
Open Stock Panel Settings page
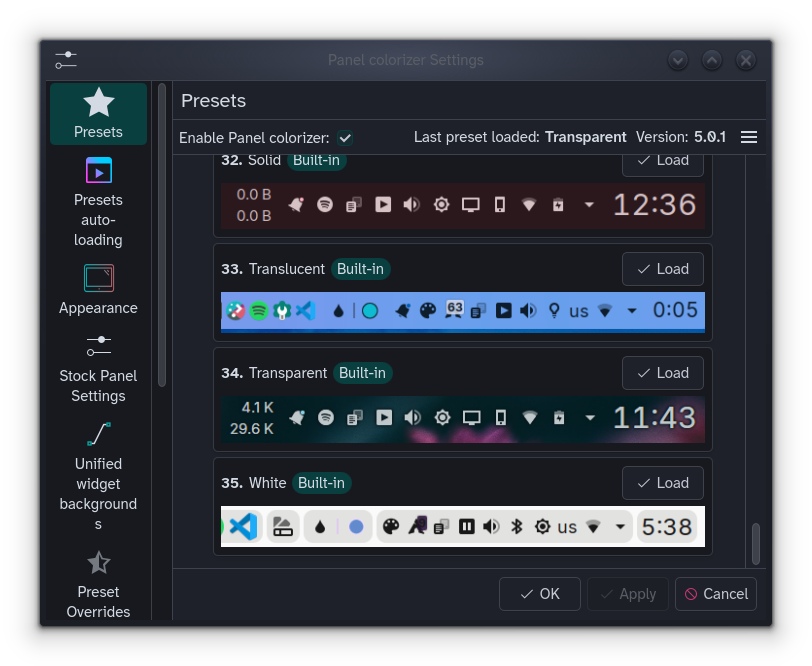pyautogui.click(x=98, y=367)
